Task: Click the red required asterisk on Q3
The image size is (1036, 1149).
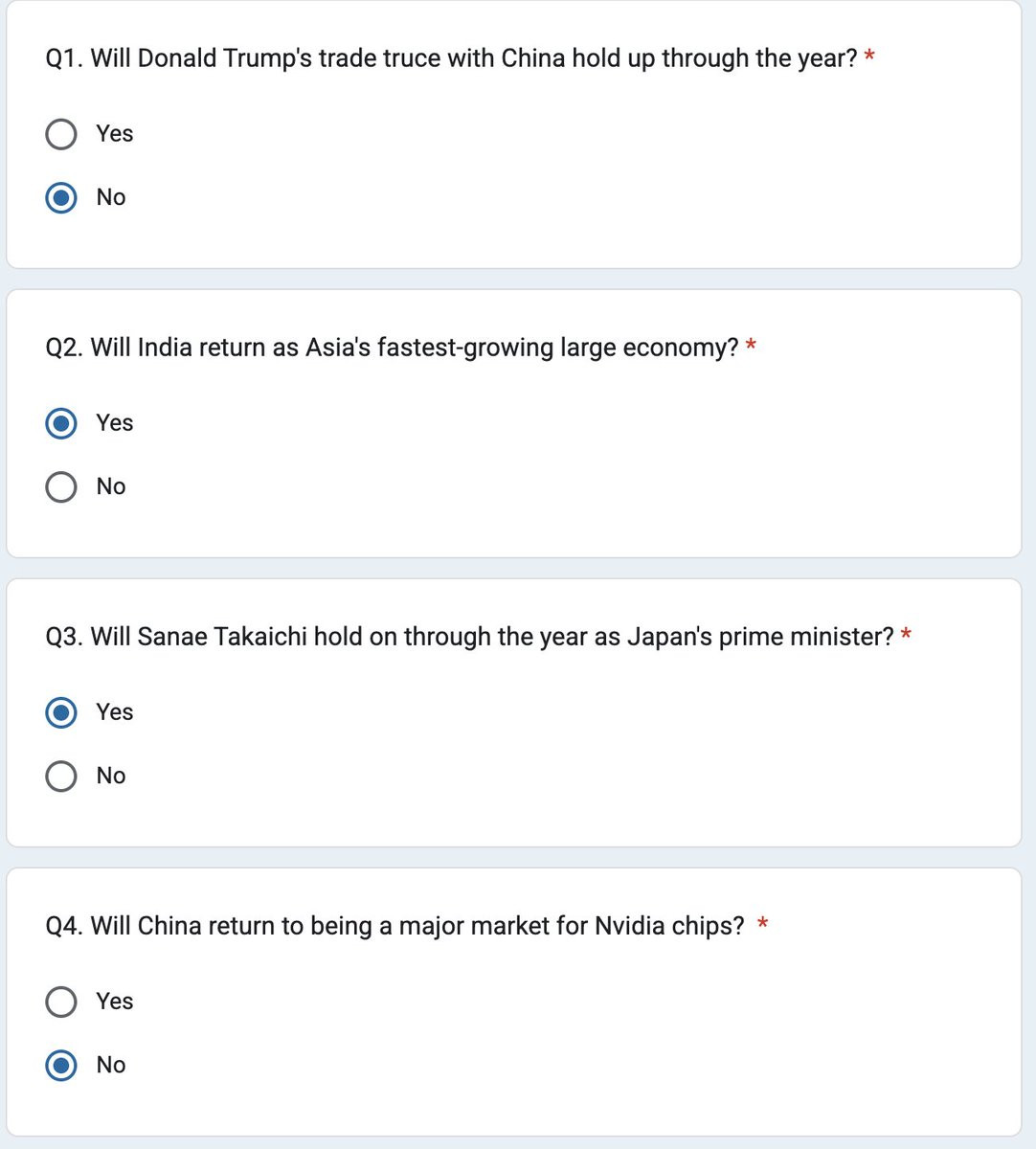Action: pos(906,635)
